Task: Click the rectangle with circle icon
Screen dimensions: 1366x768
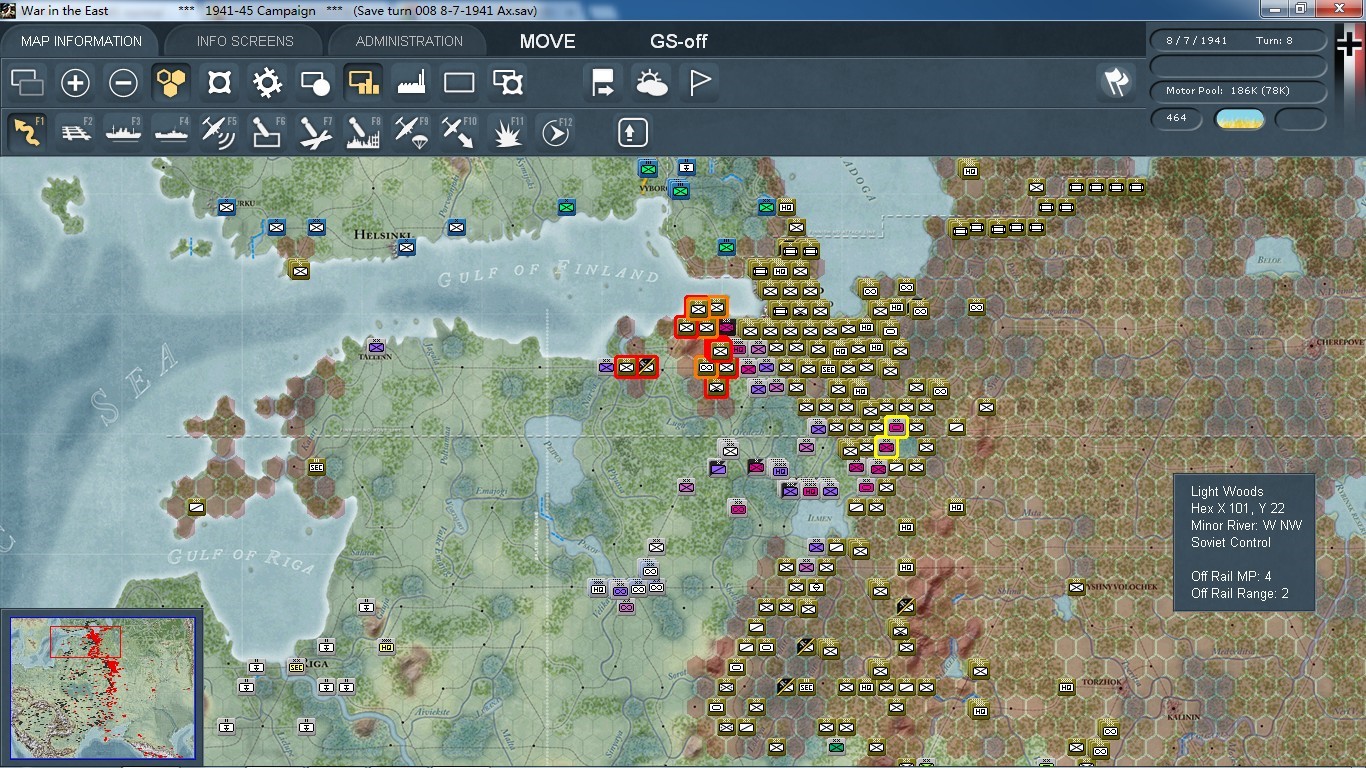Action: point(315,82)
